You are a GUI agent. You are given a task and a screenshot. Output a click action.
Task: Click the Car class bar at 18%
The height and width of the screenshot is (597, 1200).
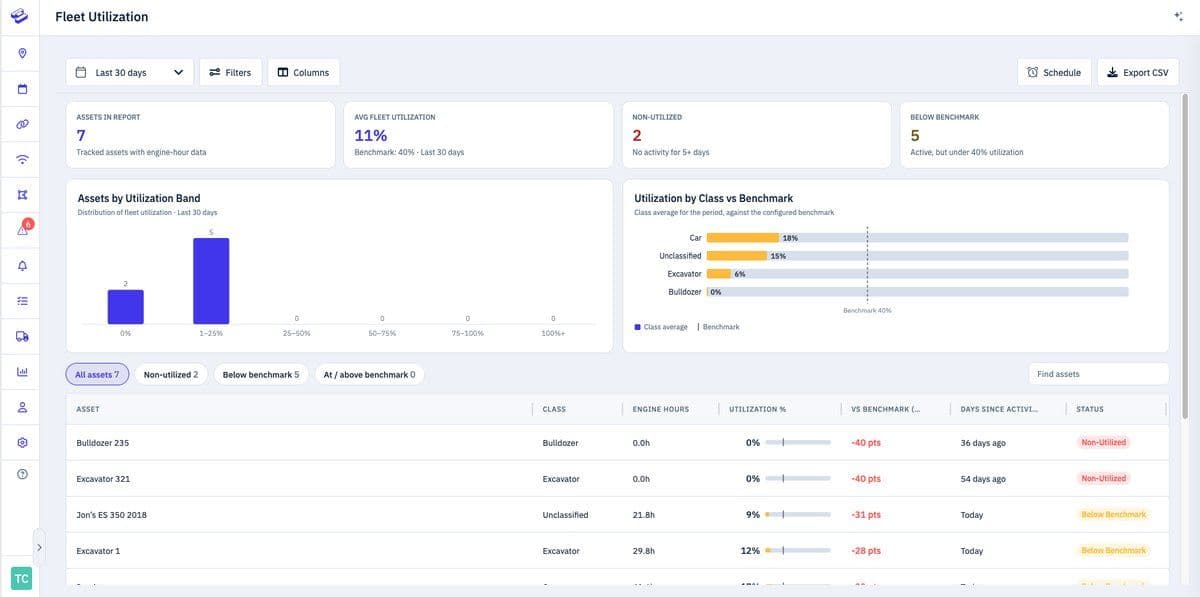[x=743, y=238]
